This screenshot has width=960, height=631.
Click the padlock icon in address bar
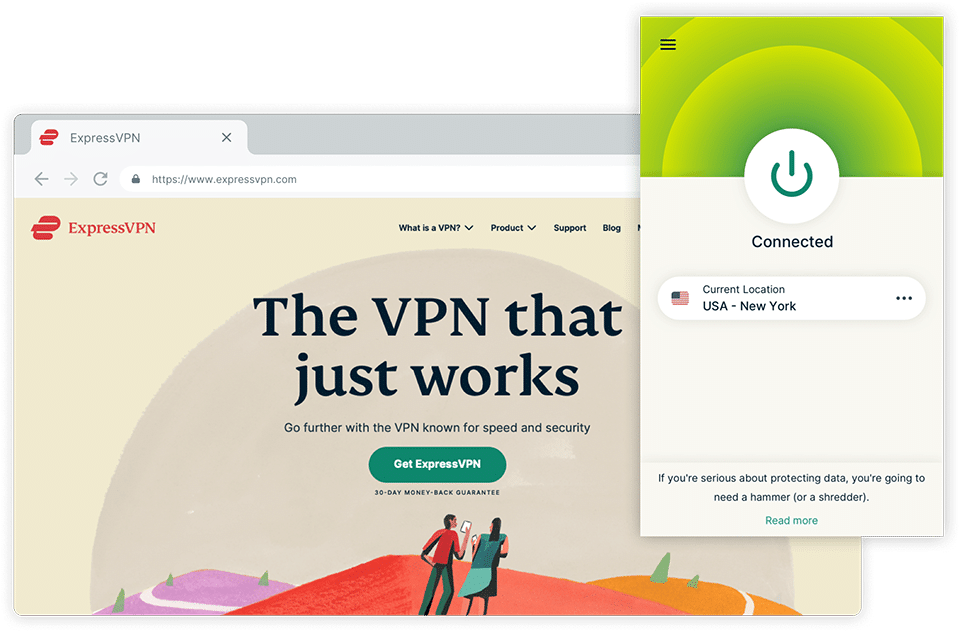136,179
